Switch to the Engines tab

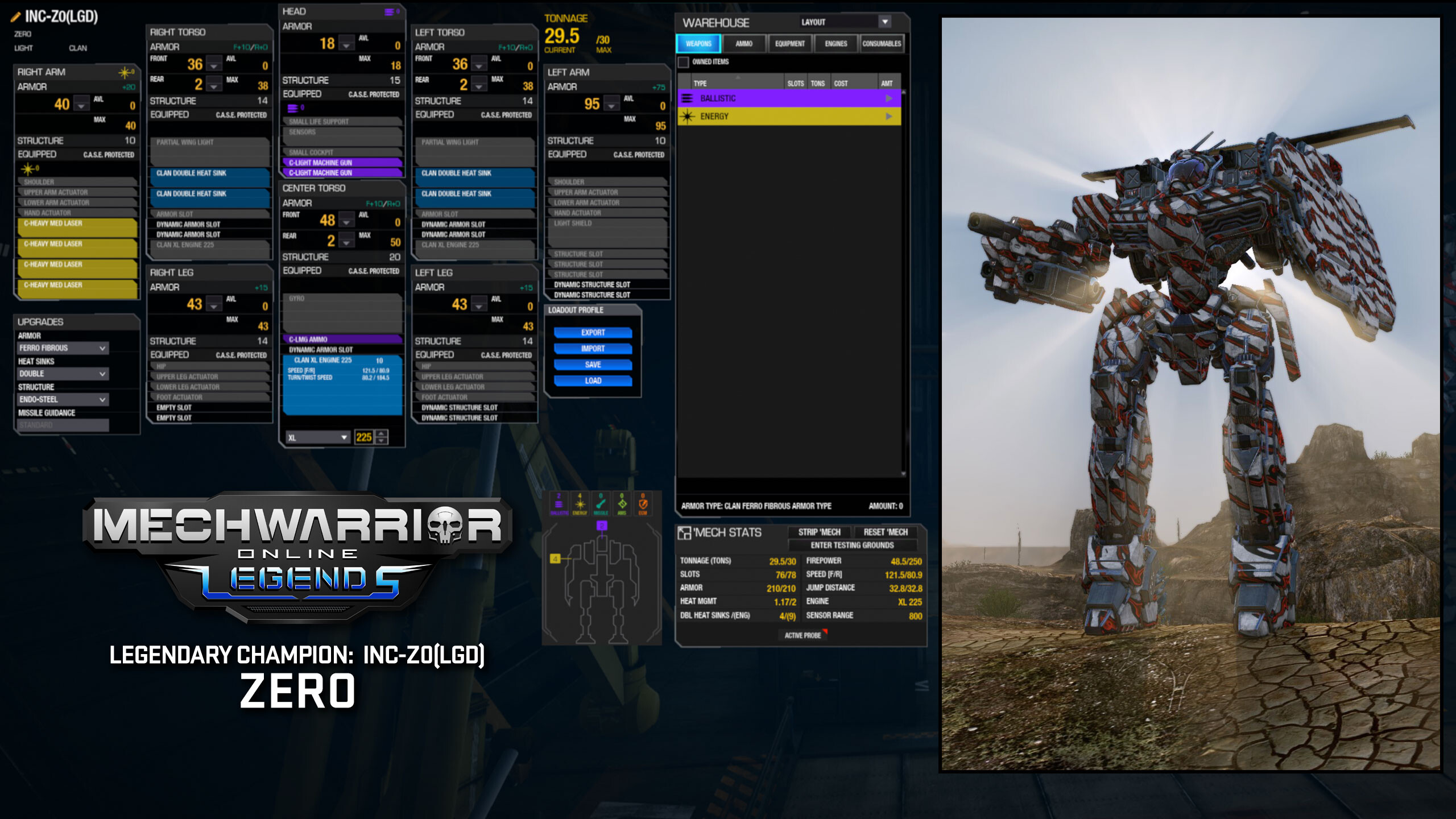[x=835, y=44]
